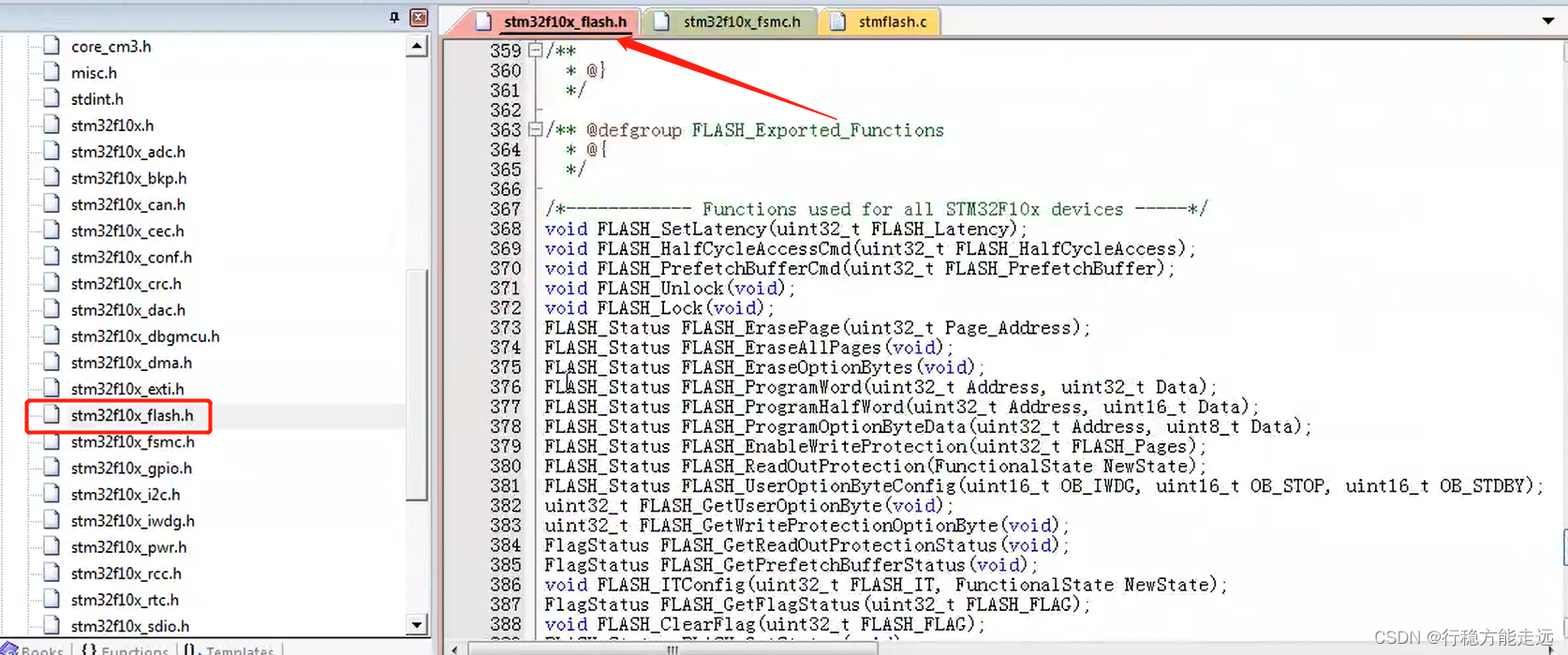Image resolution: width=1568 pixels, height=655 pixels.
Task: Click the file icon beside stm32f10x_crc.h
Action: [x=52, y=282]
